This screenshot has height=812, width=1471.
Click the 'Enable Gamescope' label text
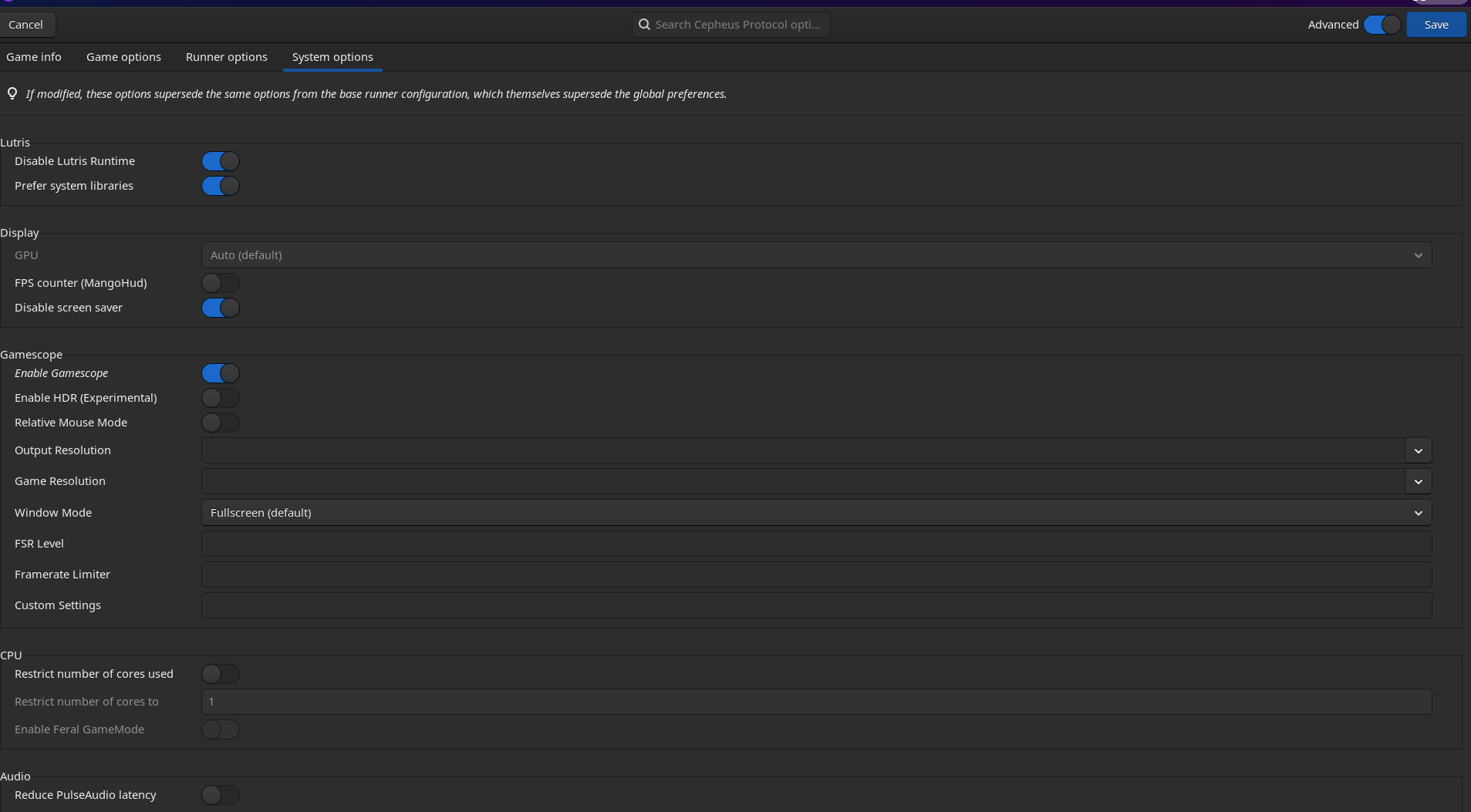[x=62, y=373]
